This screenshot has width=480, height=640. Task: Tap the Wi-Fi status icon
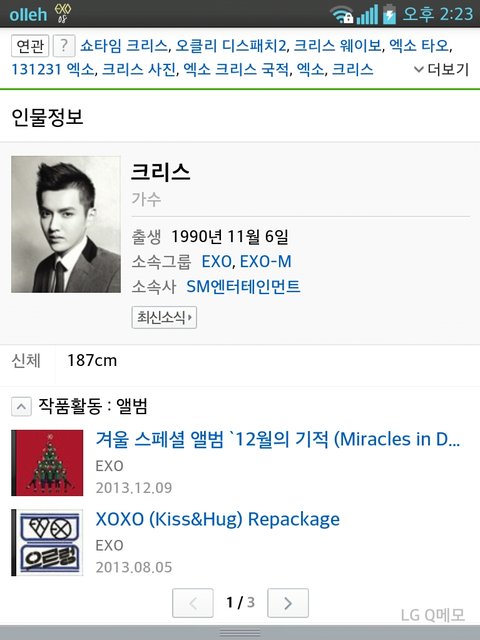tap(342, 15)
